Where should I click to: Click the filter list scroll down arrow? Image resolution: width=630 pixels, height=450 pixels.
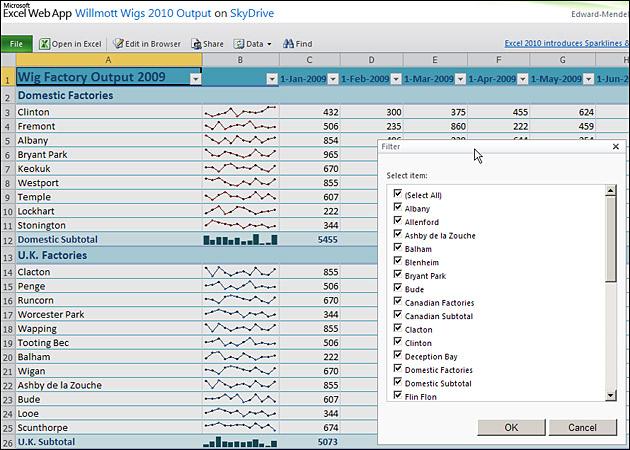[x=611, y=395]
